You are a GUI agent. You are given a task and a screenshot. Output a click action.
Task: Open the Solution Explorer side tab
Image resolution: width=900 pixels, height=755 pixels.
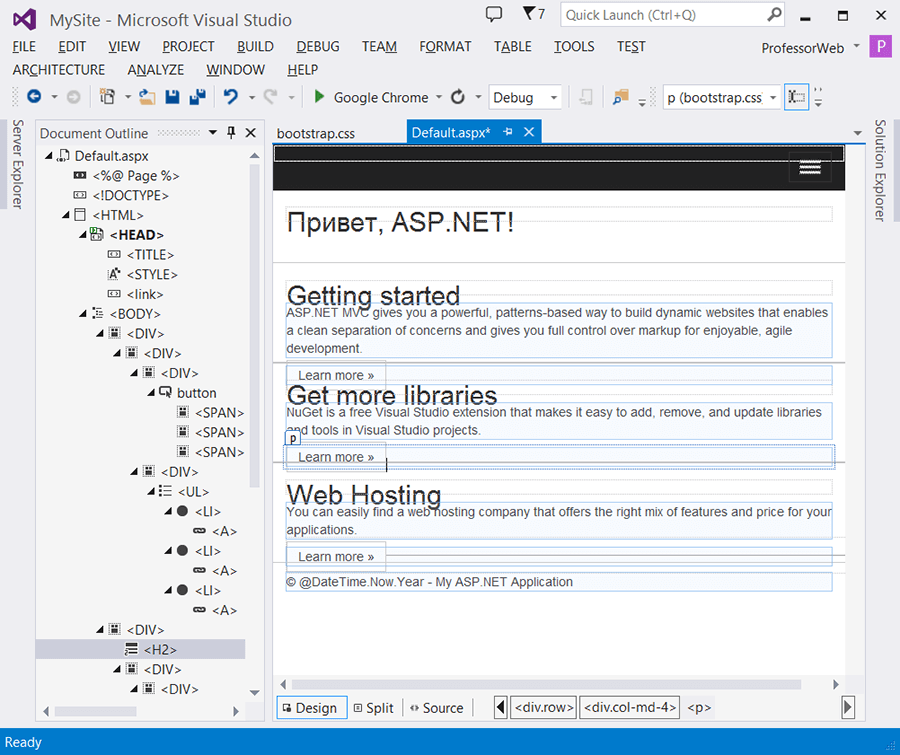(x=880, y=171)
